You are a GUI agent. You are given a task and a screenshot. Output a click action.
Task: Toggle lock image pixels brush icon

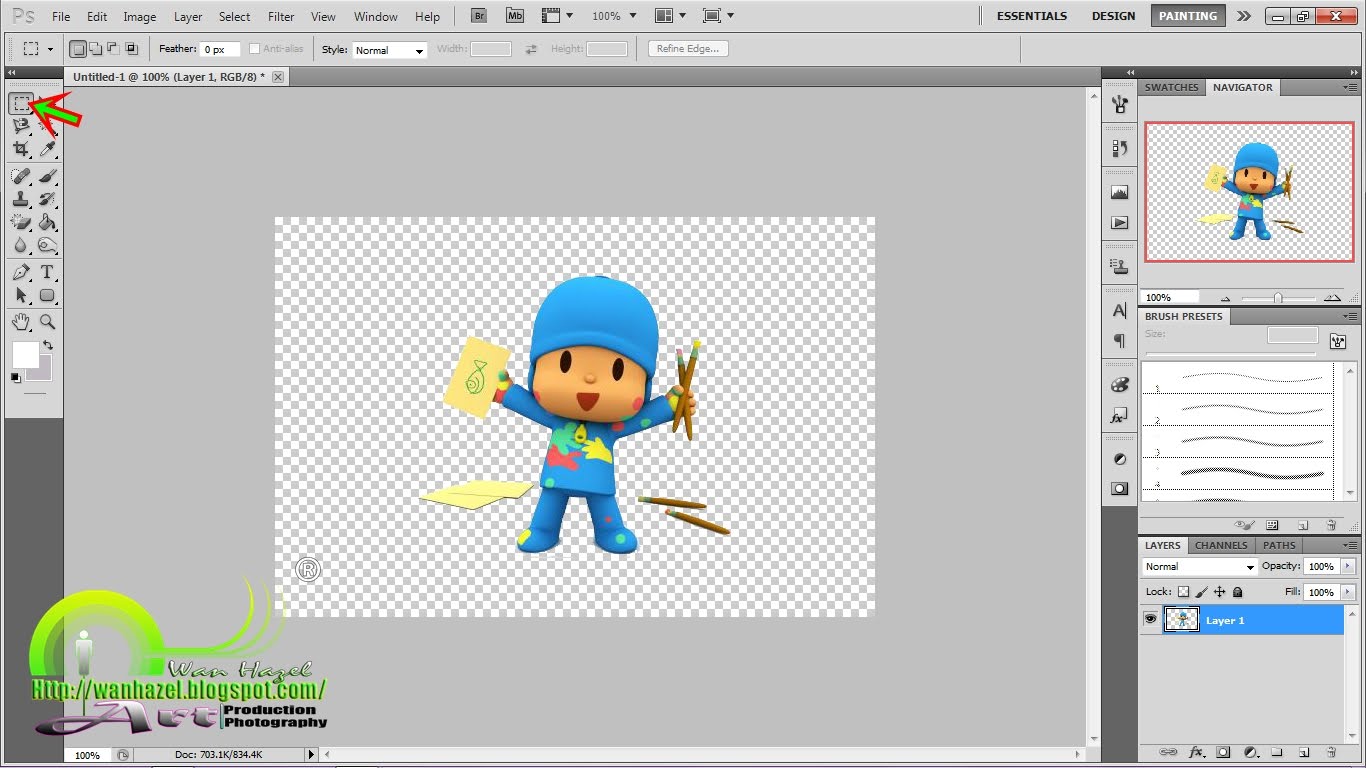[x=1202, y=592]
